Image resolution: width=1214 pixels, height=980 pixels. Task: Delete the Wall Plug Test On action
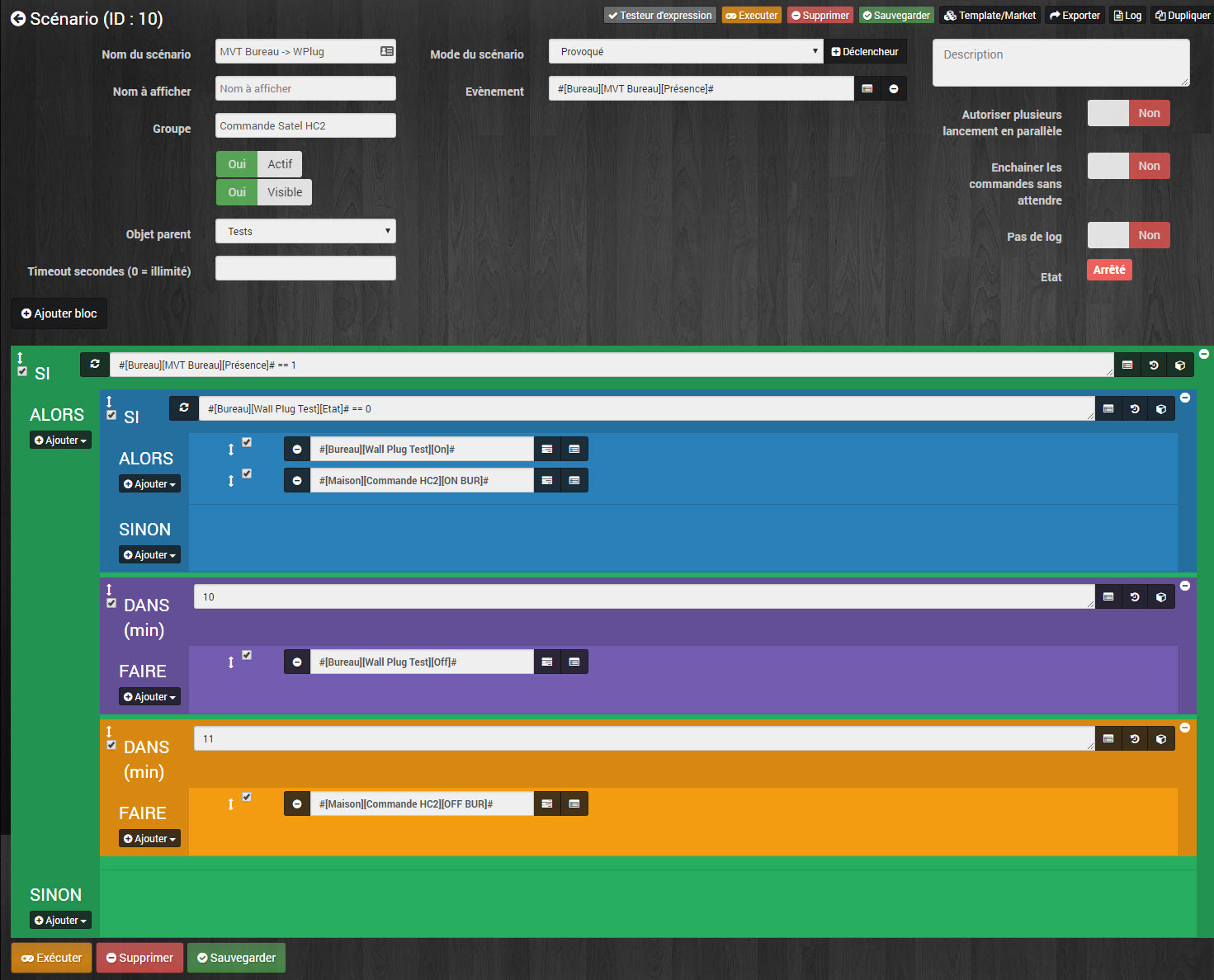297,449
